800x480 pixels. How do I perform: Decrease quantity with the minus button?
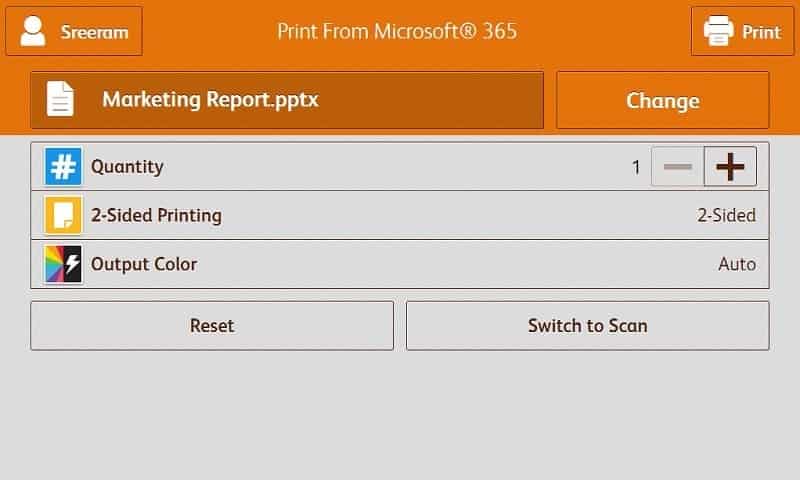(x=677, y=167)
